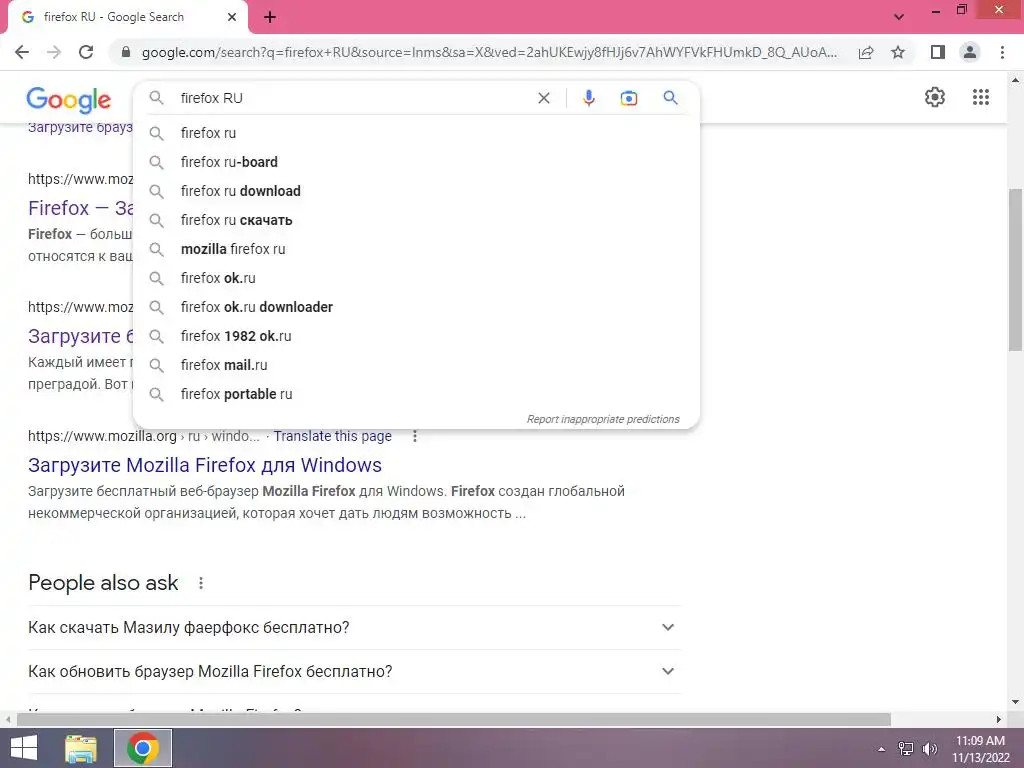Search by image with the camera
This screenshot has width=1024, height=768.
(x=628, y=98)
